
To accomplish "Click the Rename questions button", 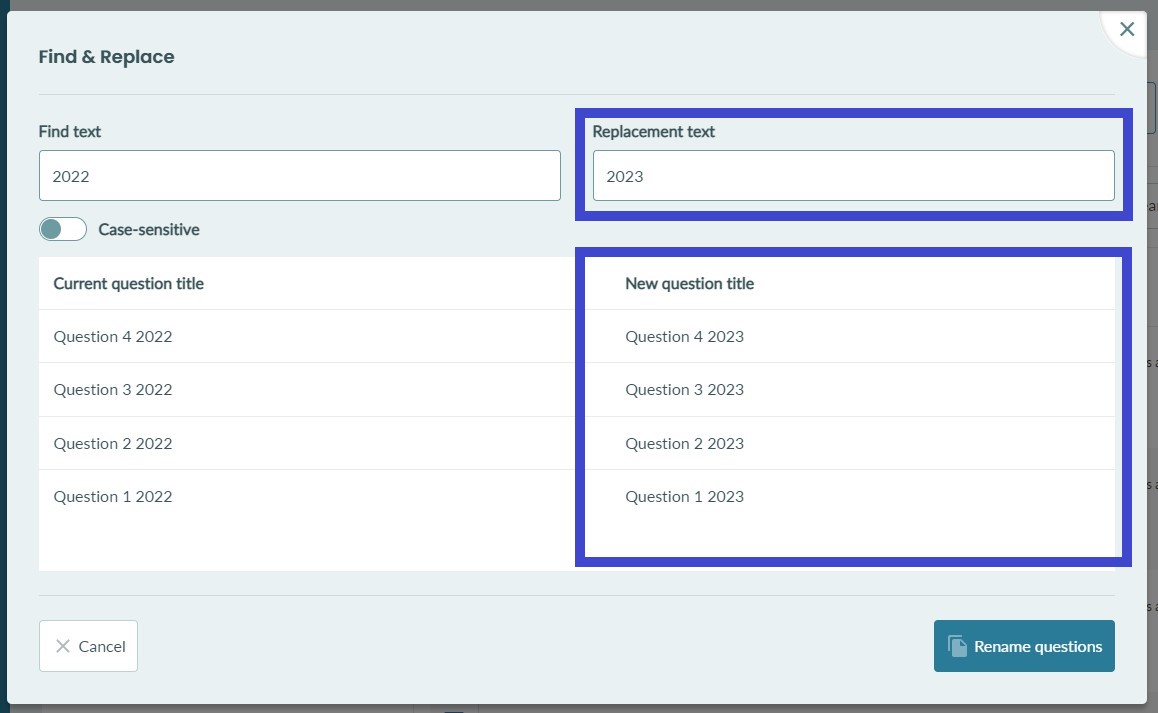I will point(1024,646).
